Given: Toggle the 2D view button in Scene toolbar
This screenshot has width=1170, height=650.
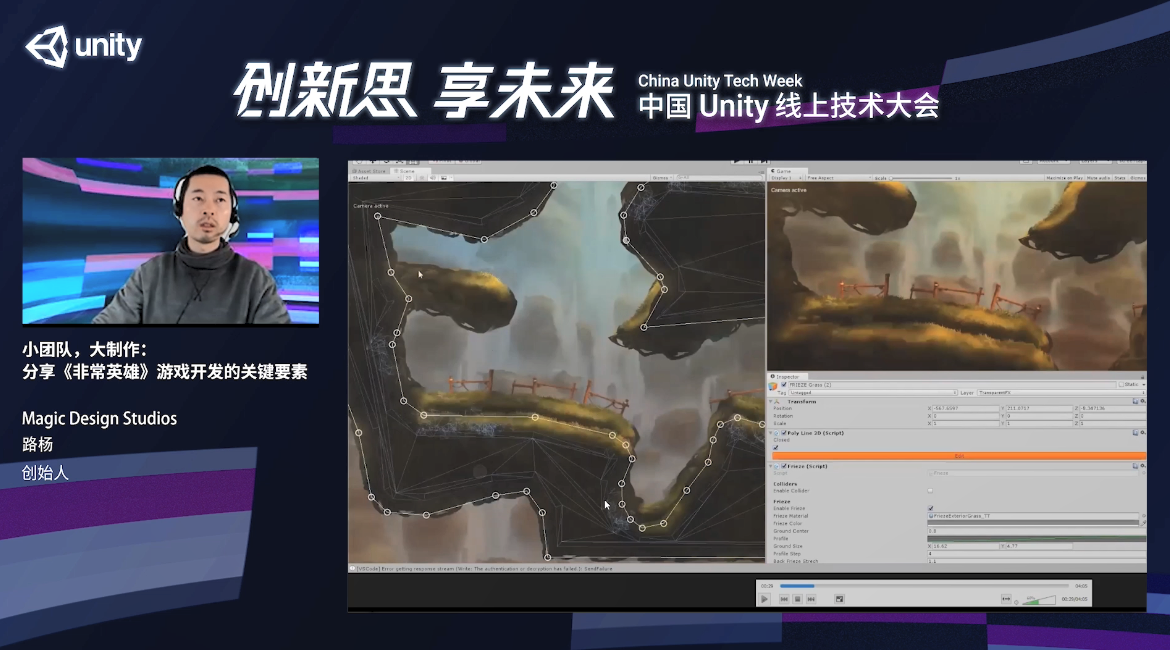Looking at the screenshot, I should 408,178.
